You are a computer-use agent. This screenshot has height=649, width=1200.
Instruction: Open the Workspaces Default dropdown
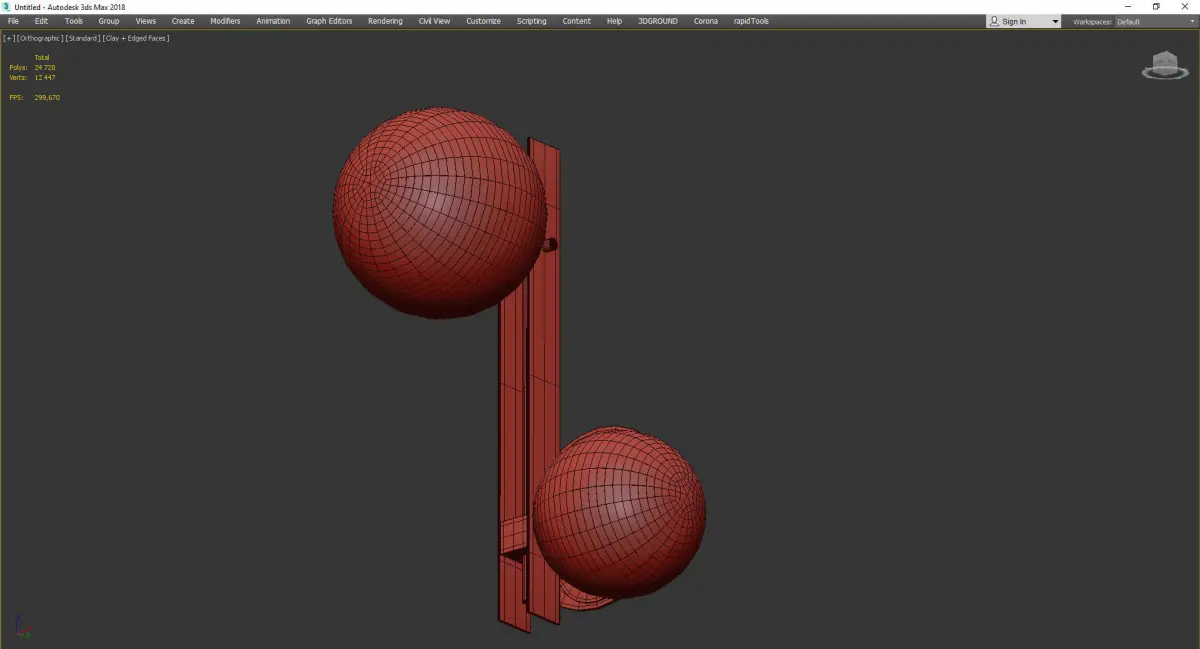click(1155, 21)
